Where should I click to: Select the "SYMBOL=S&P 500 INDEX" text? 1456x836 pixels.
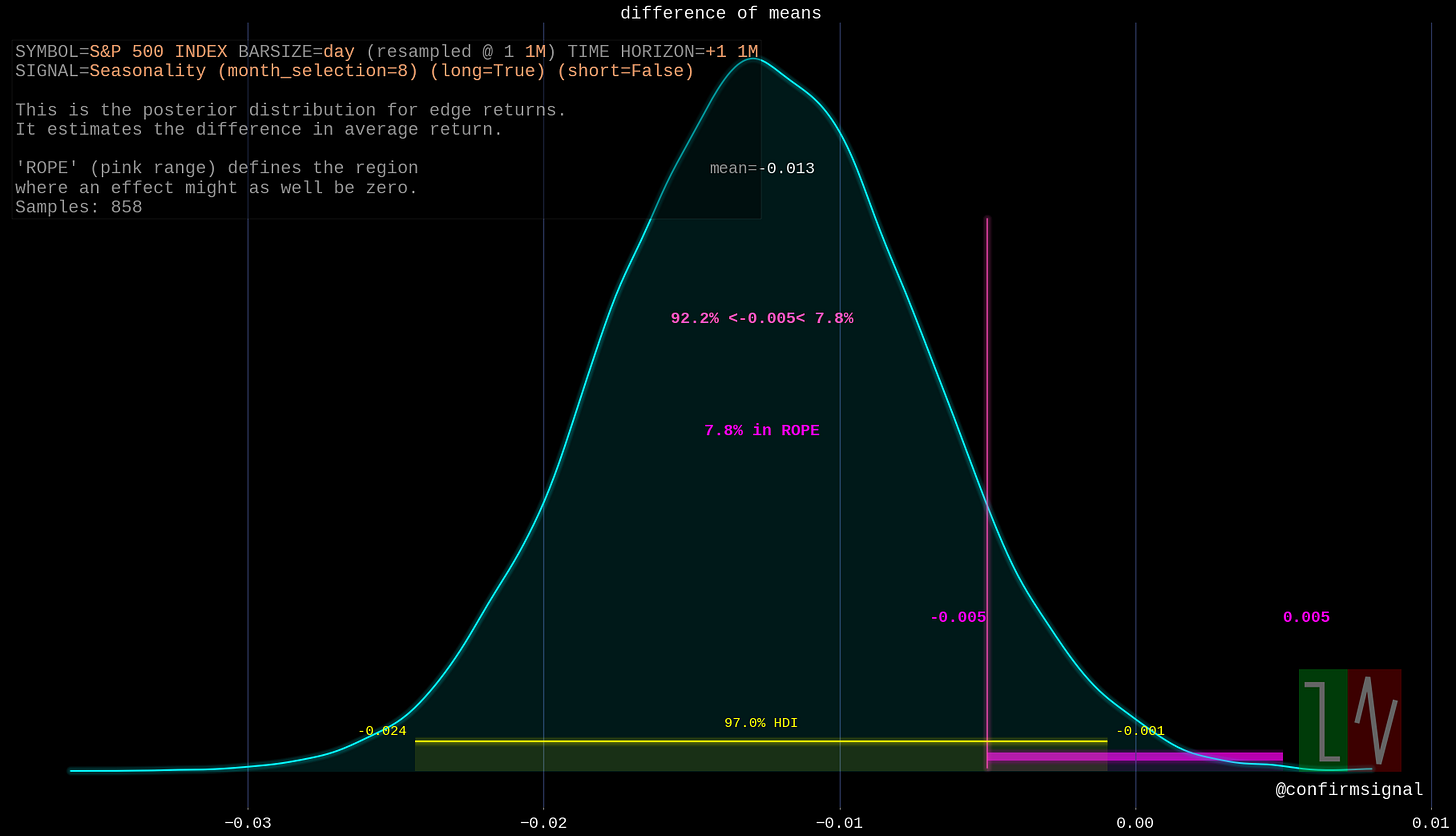click(x=121, y=52)
